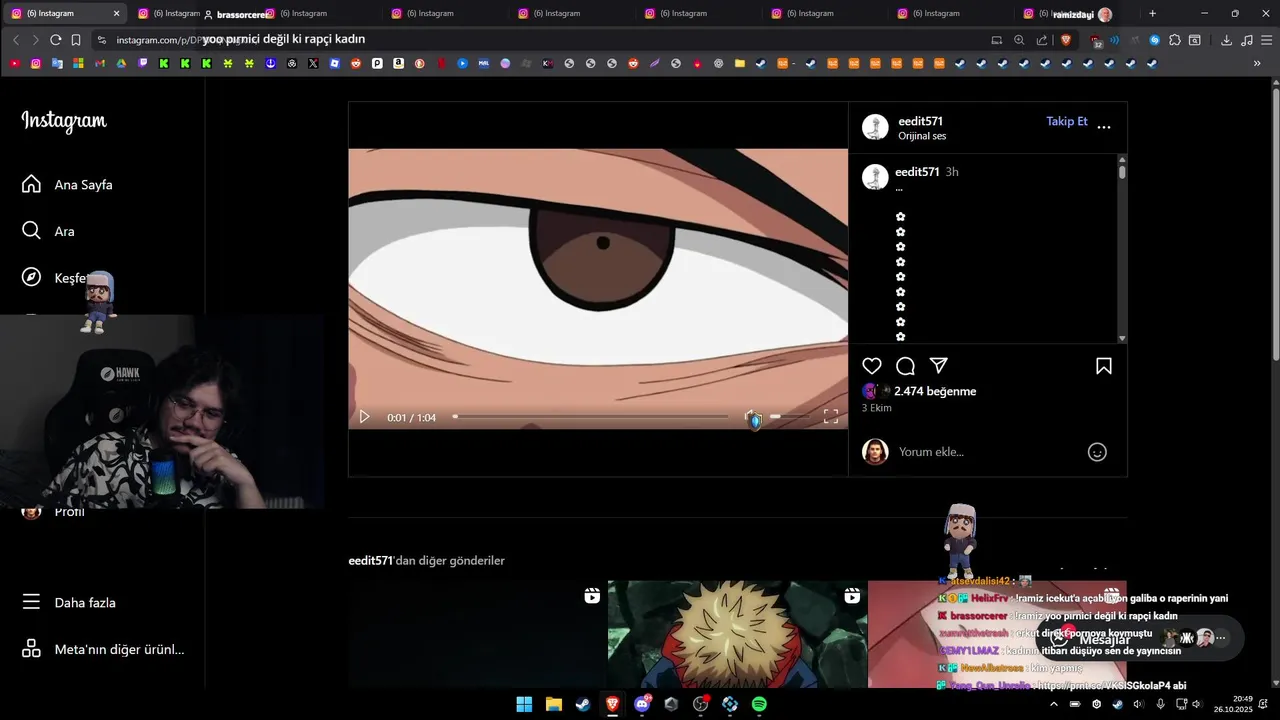This screenshot has height=720, width=1280.
Task: Open YouTube bookmark in bookmarks bar
Action: click(14, 63)
